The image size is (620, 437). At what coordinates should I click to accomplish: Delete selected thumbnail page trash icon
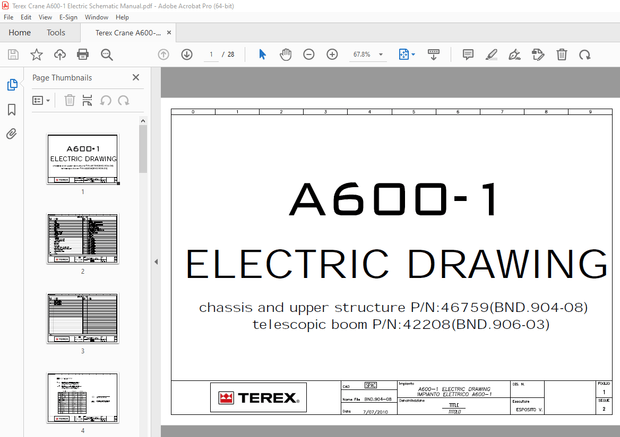click(70, 100)
